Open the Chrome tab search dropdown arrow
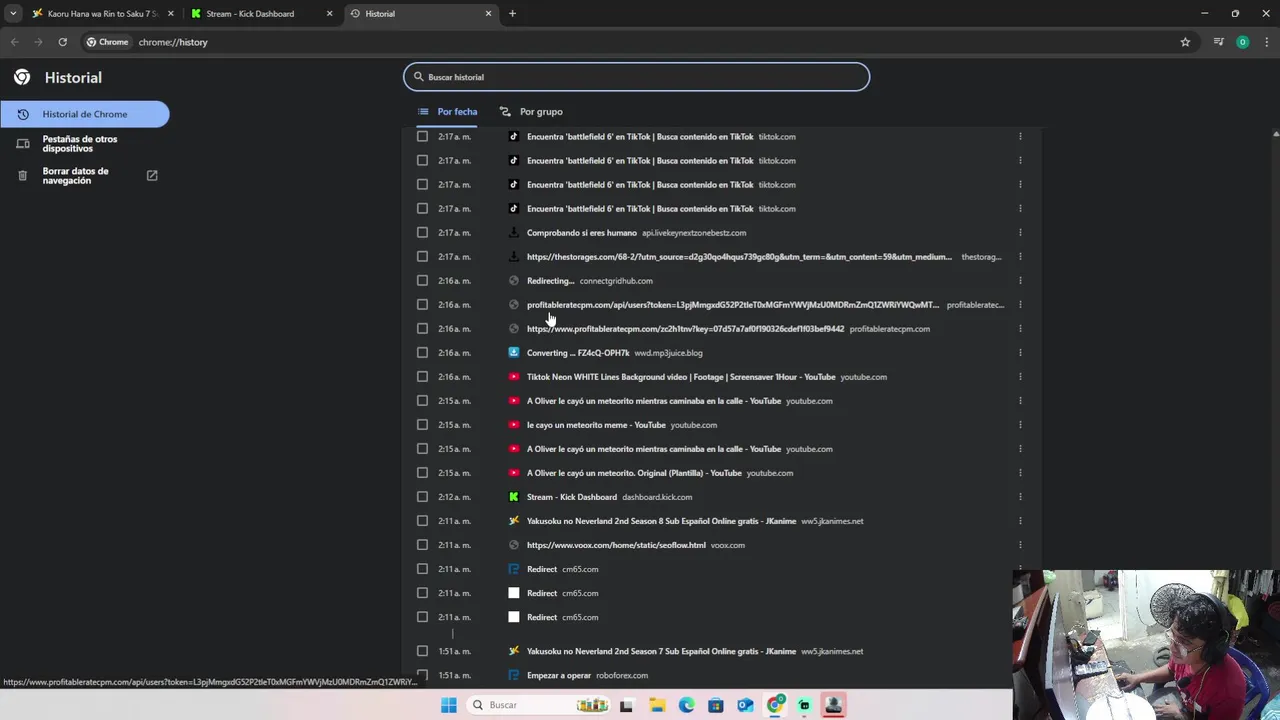1280x720 pixels. click(x=13, y=13)
